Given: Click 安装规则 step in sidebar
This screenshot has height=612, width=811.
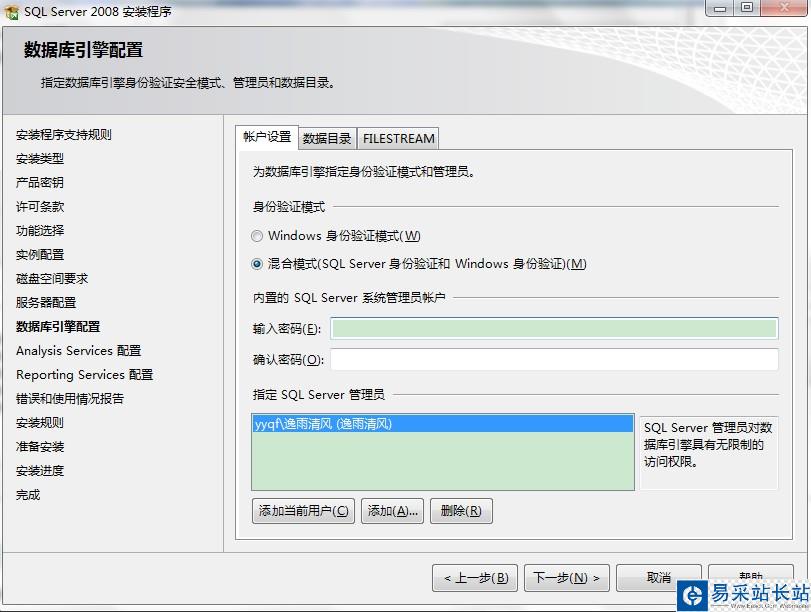Looking at the screenshot, I should pyautogui.click(x=40, y=423).
